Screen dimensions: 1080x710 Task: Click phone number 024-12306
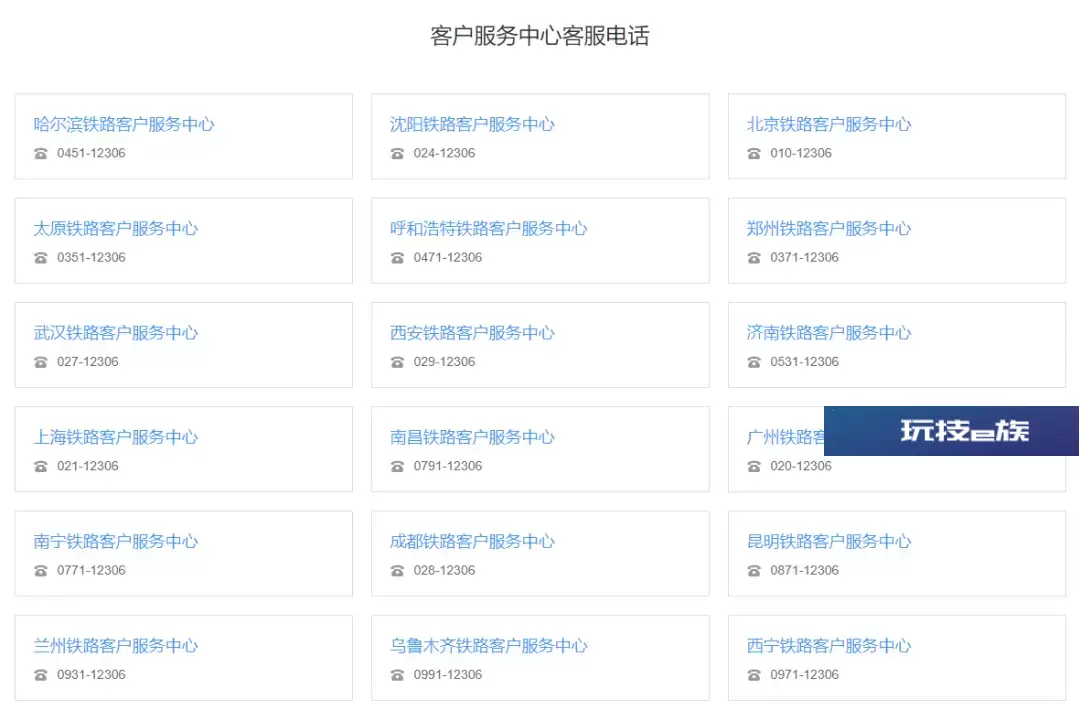pos(444,153)
